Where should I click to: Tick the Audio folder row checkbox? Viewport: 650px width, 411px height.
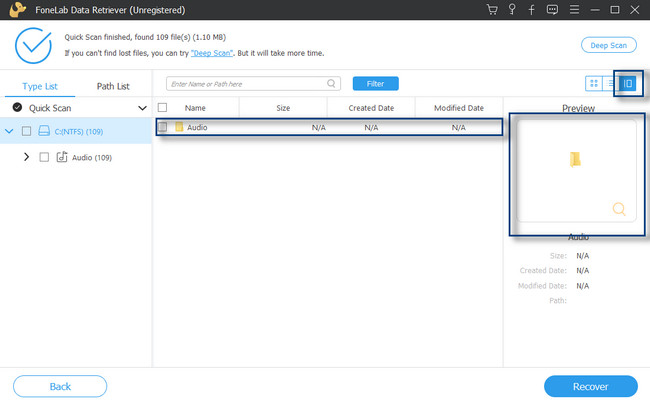coord(162,127)
